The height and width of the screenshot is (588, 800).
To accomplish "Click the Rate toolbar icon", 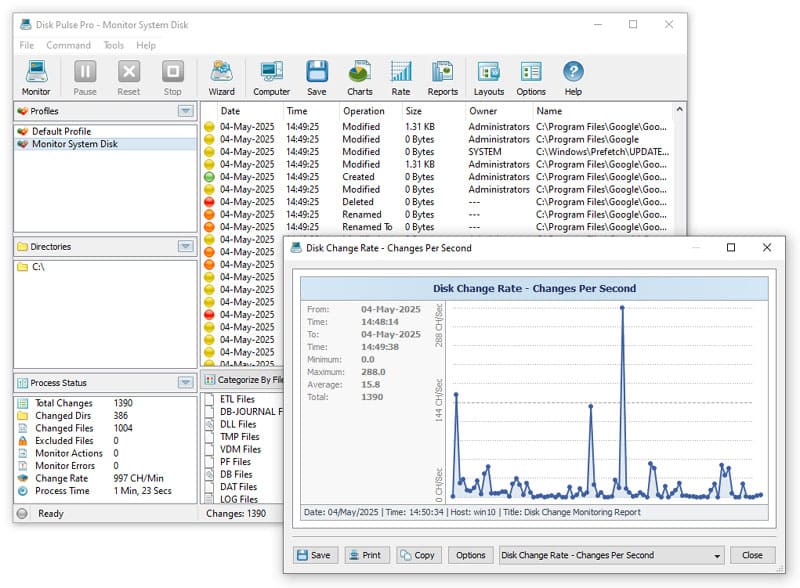I will [401, 75].
